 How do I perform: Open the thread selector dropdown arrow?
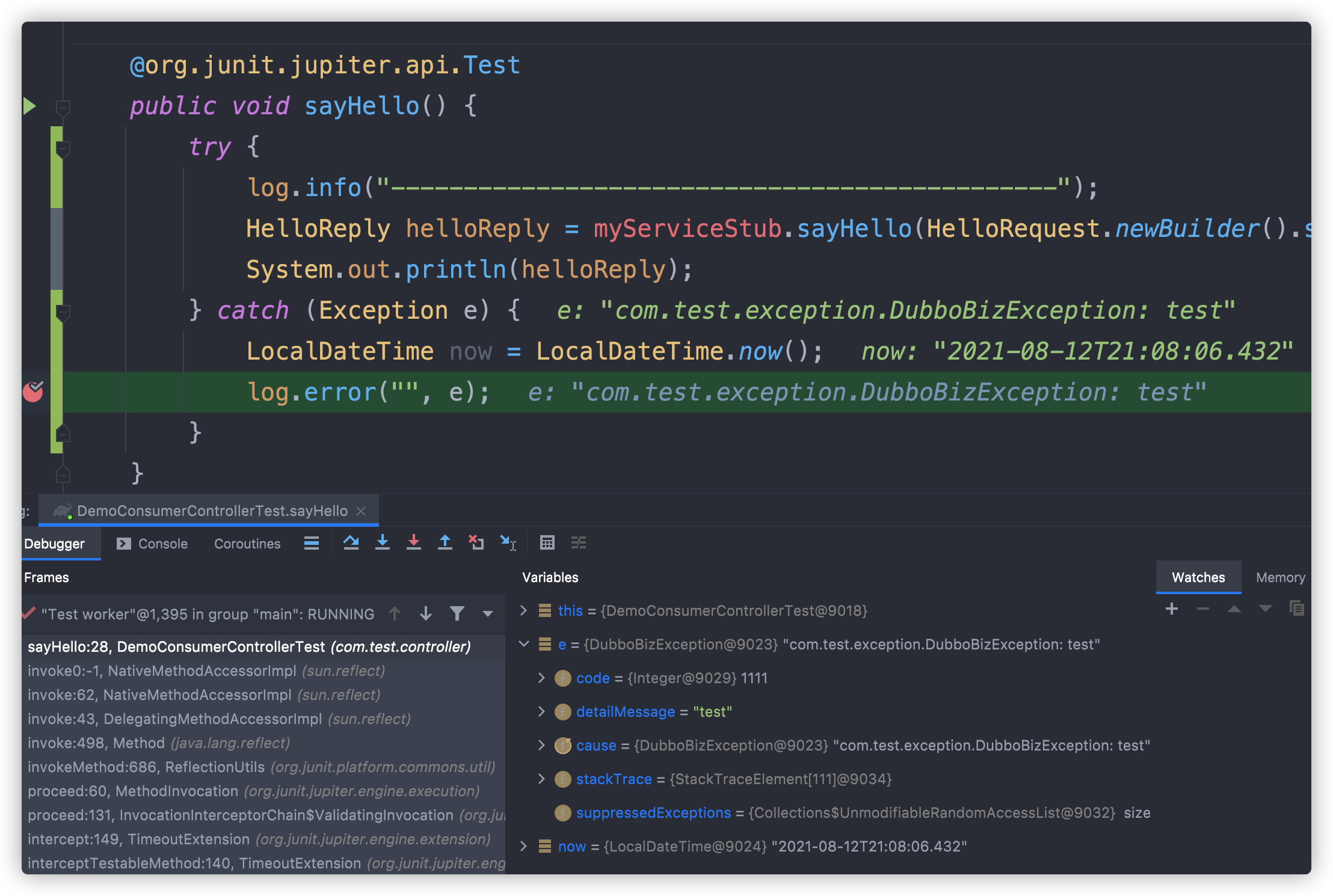(488, 614)
